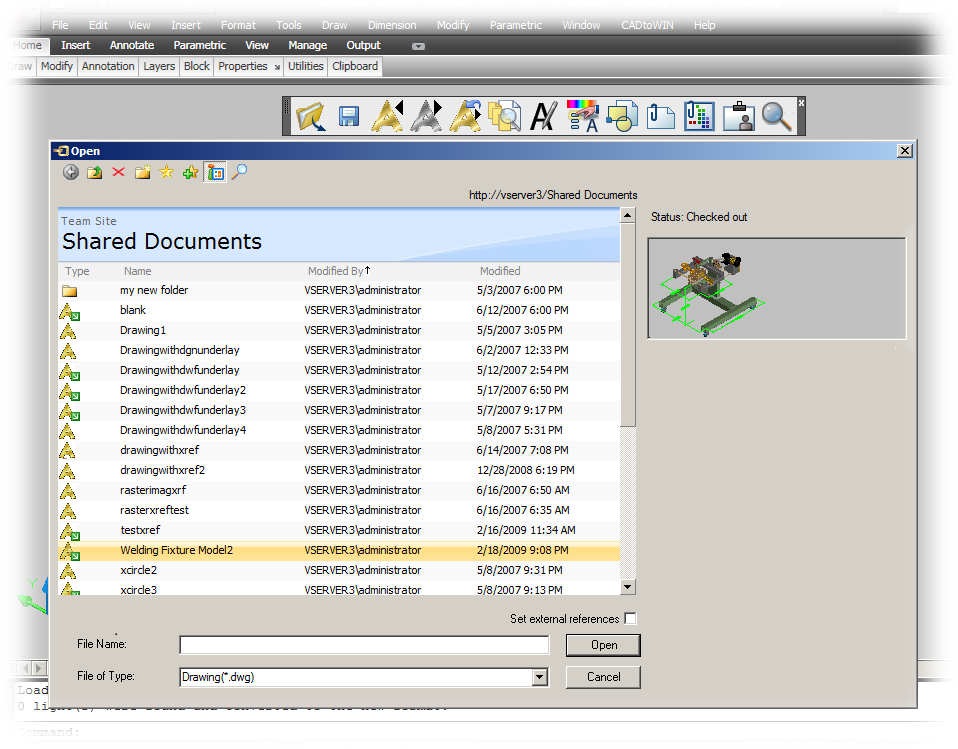Click the red X delete icon

pos(119,172)
